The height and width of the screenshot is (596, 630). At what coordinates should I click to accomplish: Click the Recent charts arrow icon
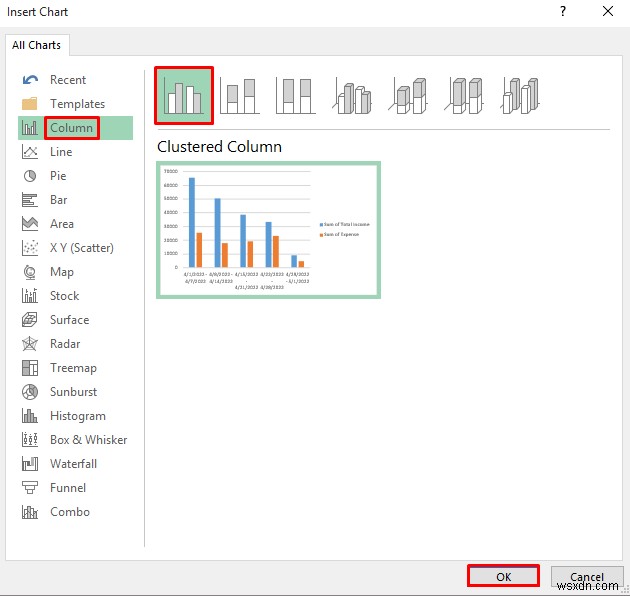click(30, 80)
